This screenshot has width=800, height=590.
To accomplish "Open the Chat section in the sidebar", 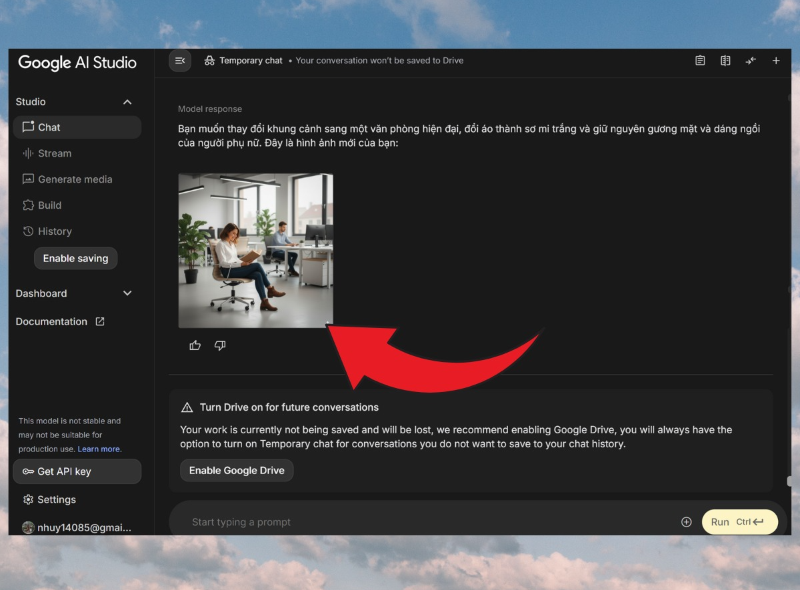I will point(77,127).
